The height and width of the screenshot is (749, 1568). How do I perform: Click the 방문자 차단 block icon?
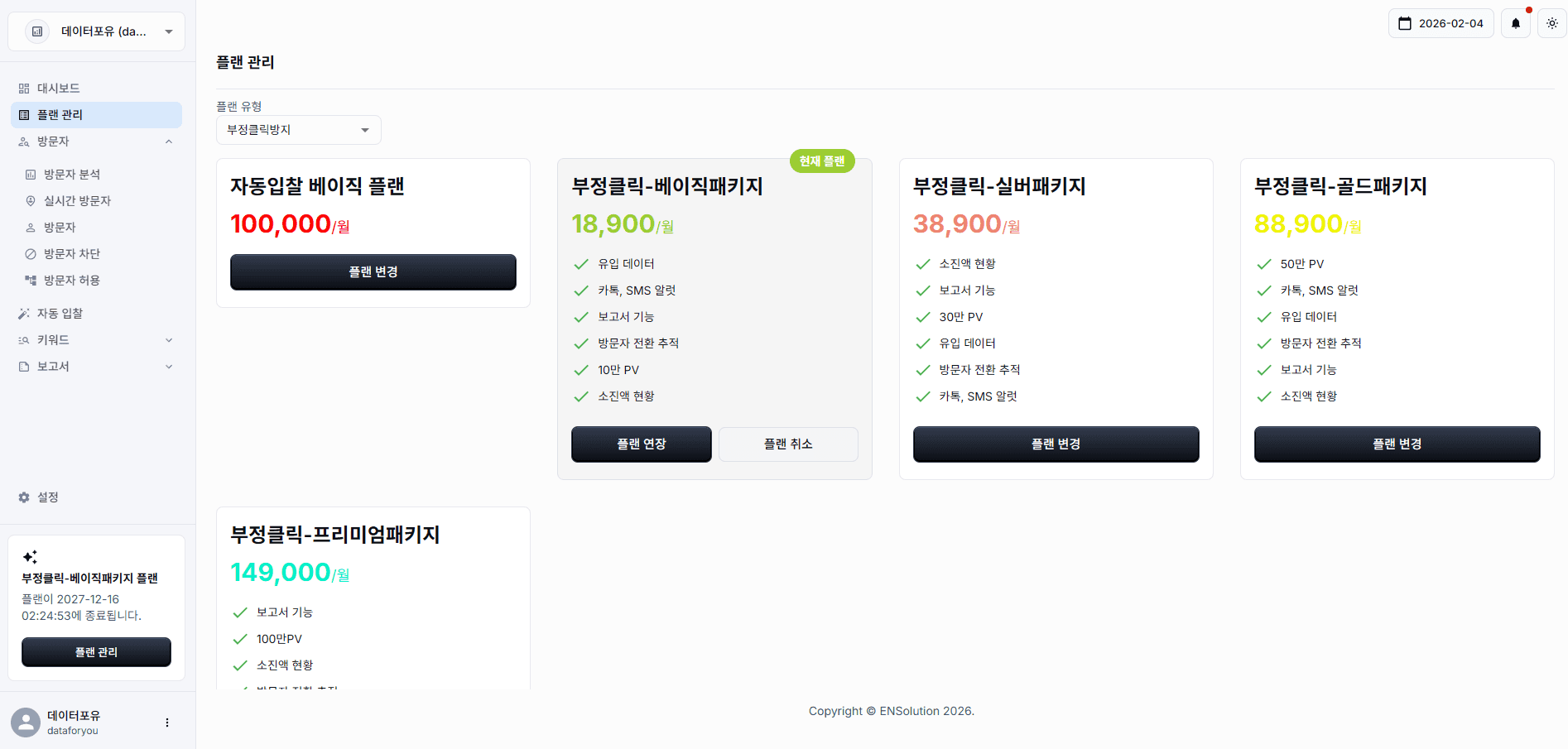[31, 253]
